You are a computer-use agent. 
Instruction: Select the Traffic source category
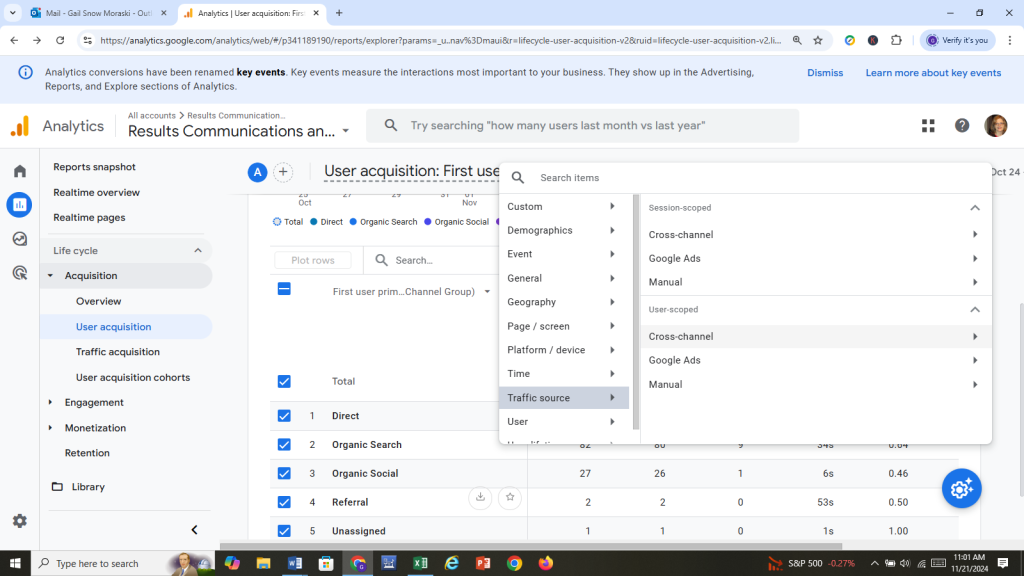(x=564, y=398)
